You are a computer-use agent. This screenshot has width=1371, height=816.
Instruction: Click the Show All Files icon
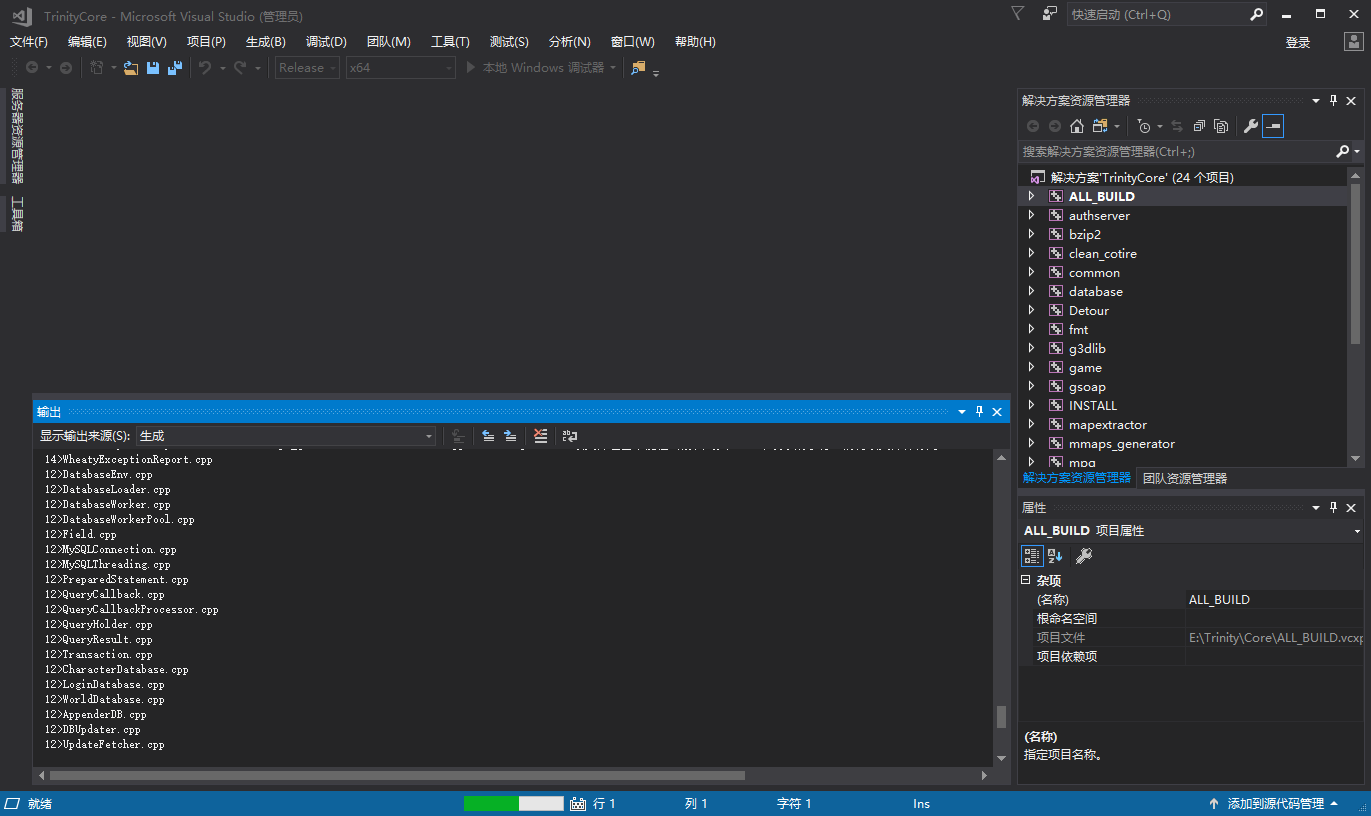(1221, 126)
